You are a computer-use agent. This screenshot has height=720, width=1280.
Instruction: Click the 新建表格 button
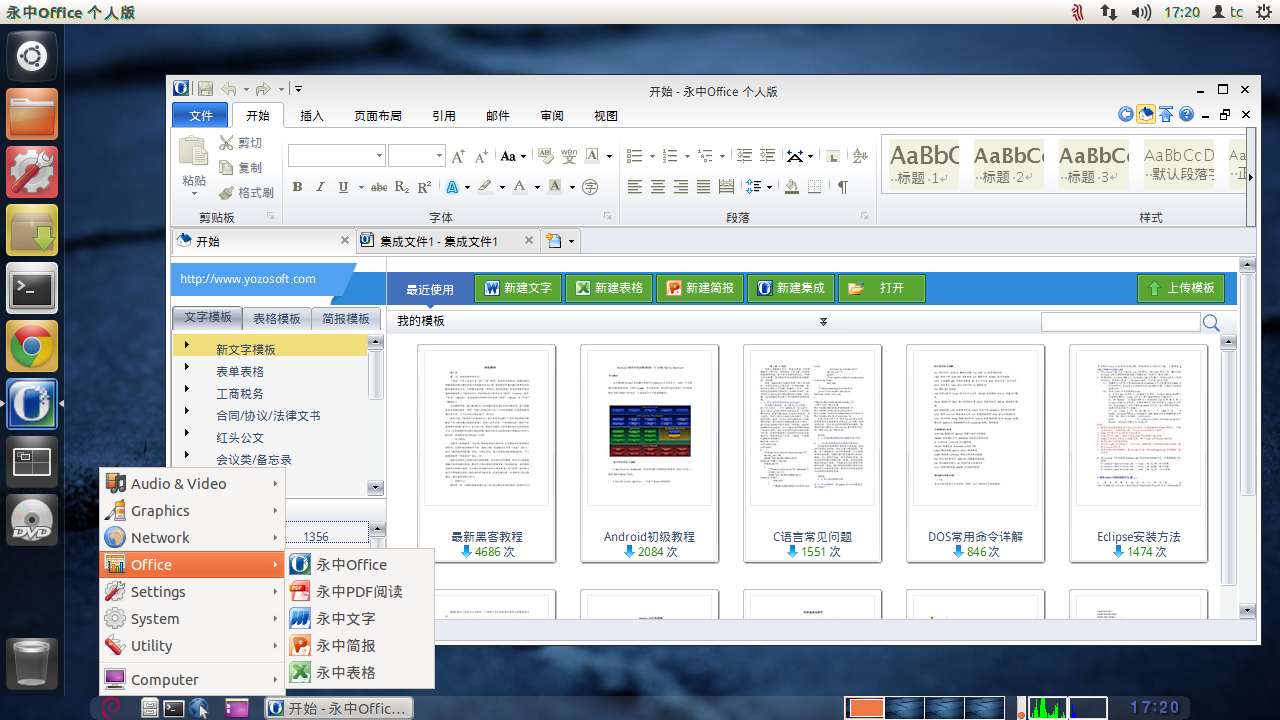tap(609, 288)
